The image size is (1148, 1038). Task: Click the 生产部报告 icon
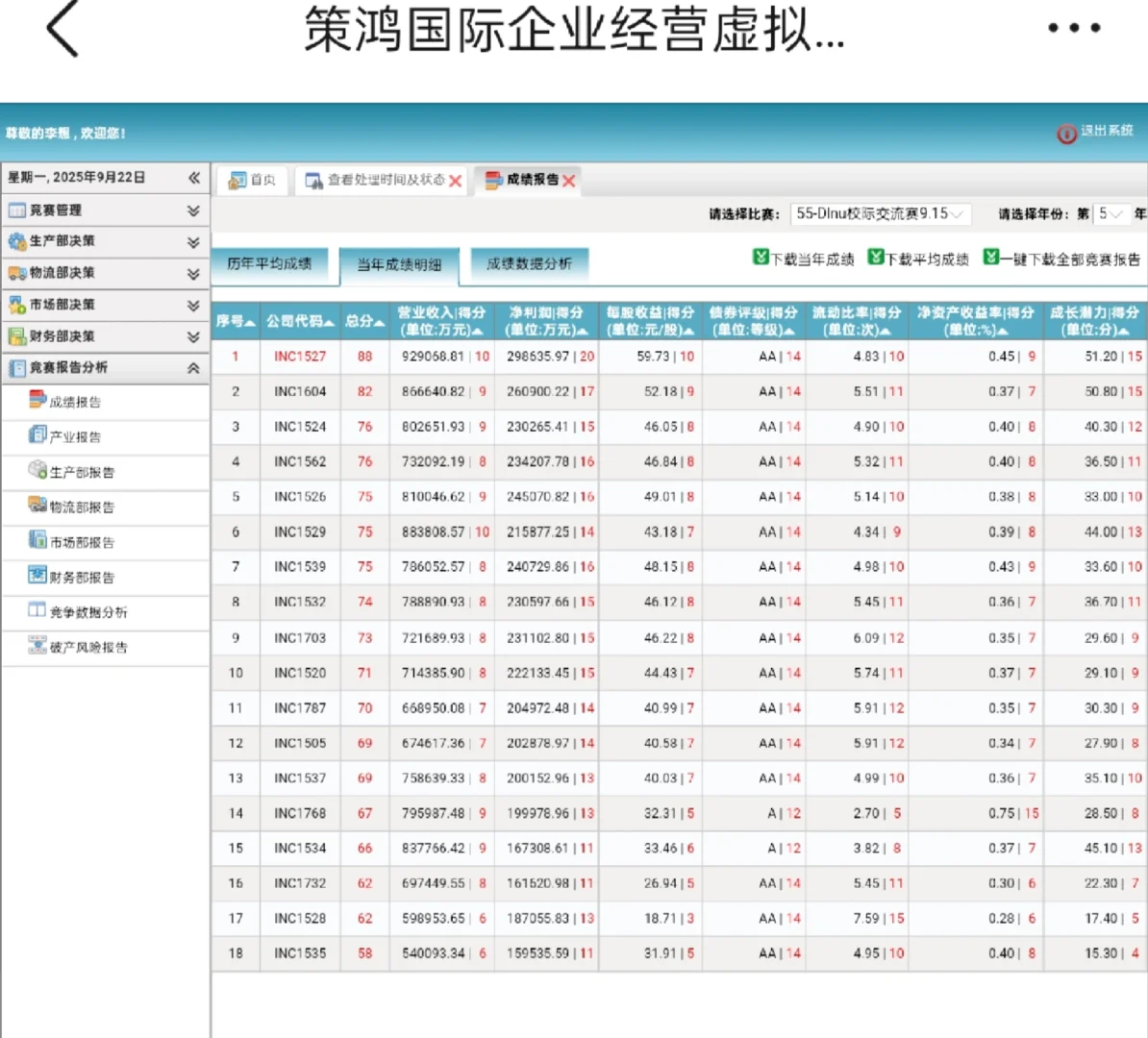pos(37,469)
